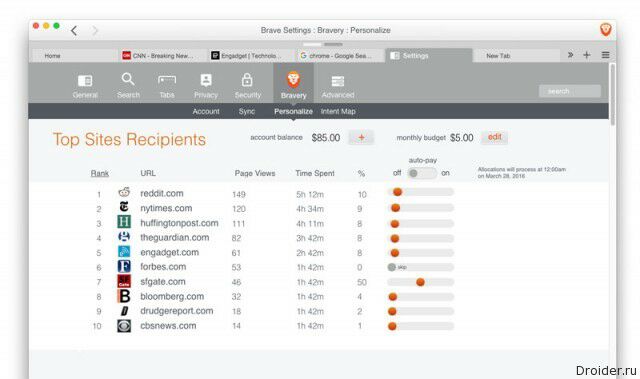Screen dimensions: 640x379
Task: Click the sfgate.com percentage slider
Action: 421,282
